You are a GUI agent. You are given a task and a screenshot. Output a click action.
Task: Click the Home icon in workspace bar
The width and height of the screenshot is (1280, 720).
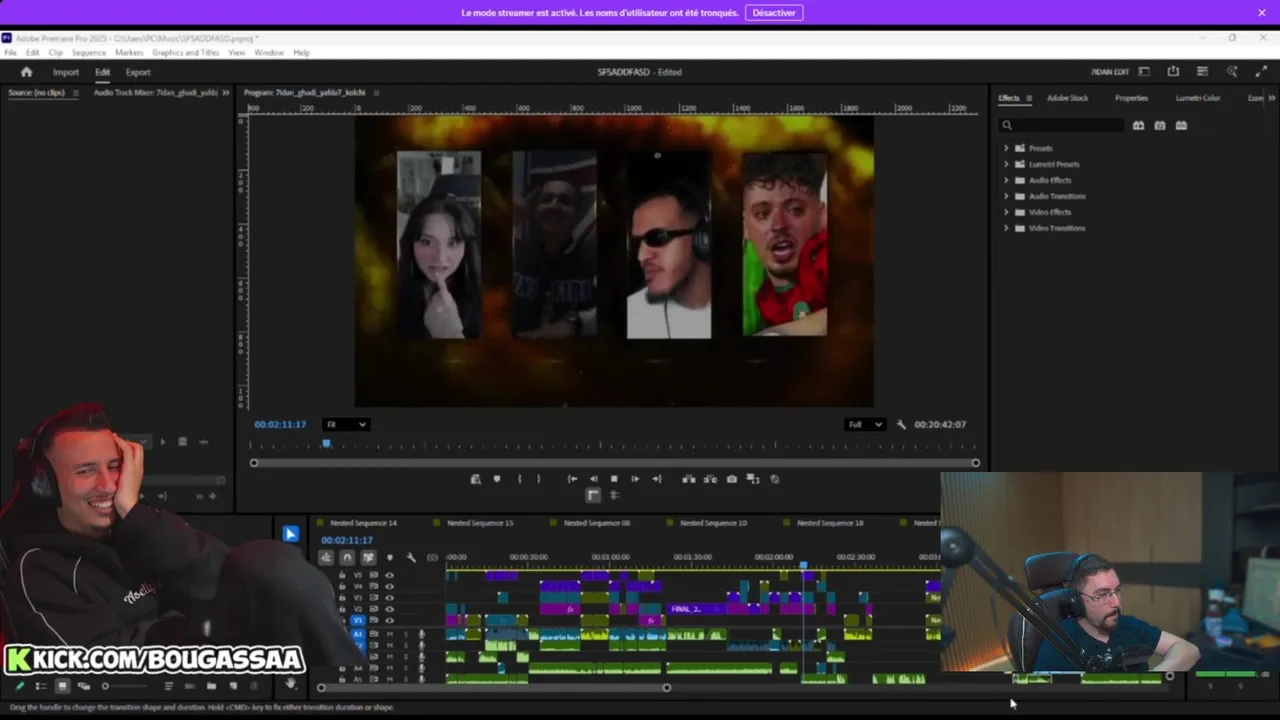coord(27,72)
